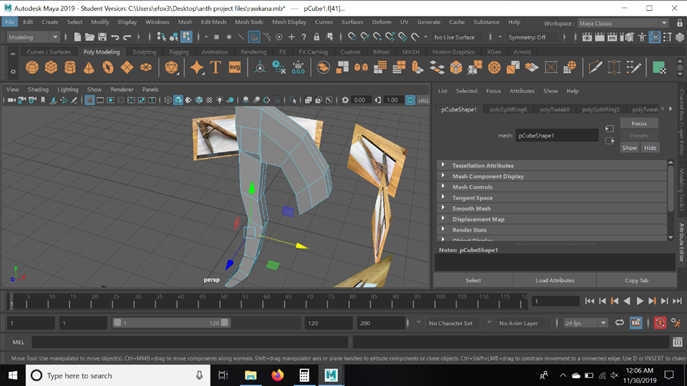Click the Focus button
687x386 pixels.
click(x=639, y=124)
